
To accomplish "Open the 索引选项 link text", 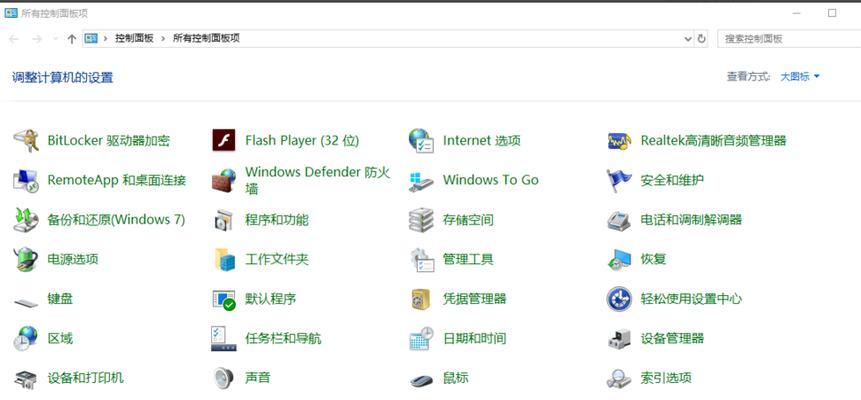I will (666, 378).
